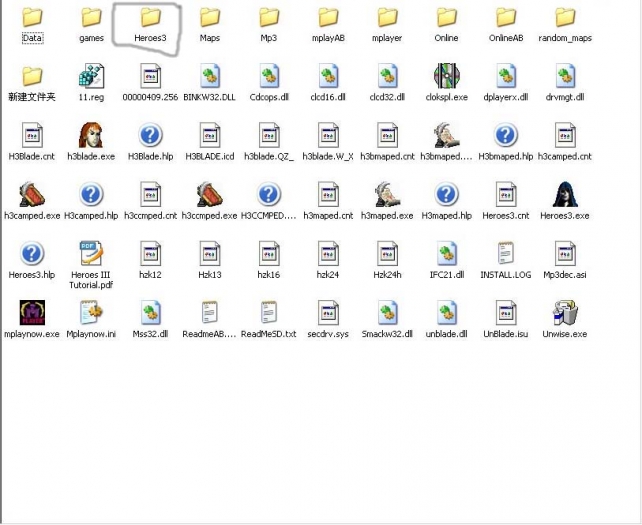Select h3maped.exe map editor icon
Viewport: 642px width, 525px height.
click(x=387, y=195)
